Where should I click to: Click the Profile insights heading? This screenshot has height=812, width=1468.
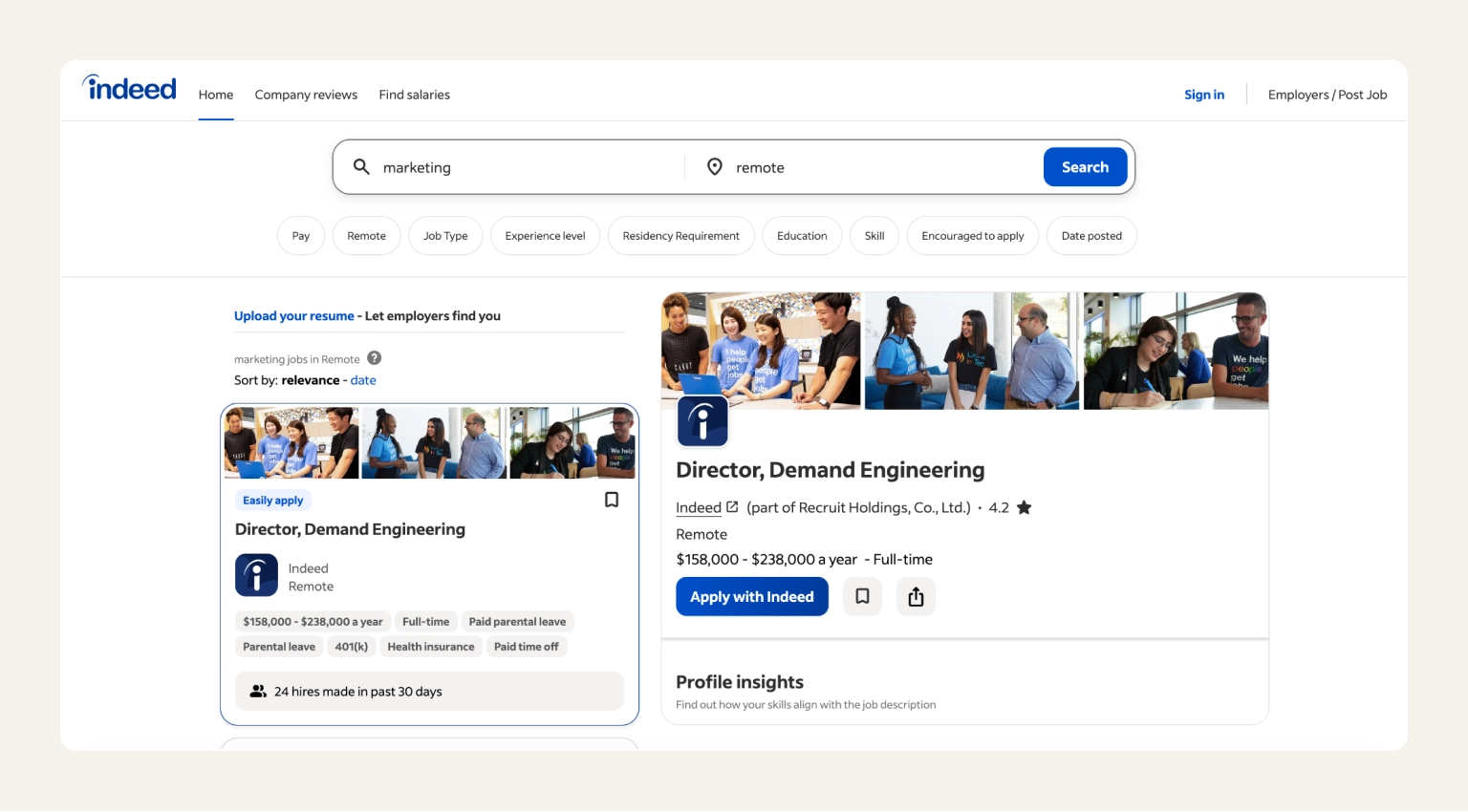click(x=740, y=682)
